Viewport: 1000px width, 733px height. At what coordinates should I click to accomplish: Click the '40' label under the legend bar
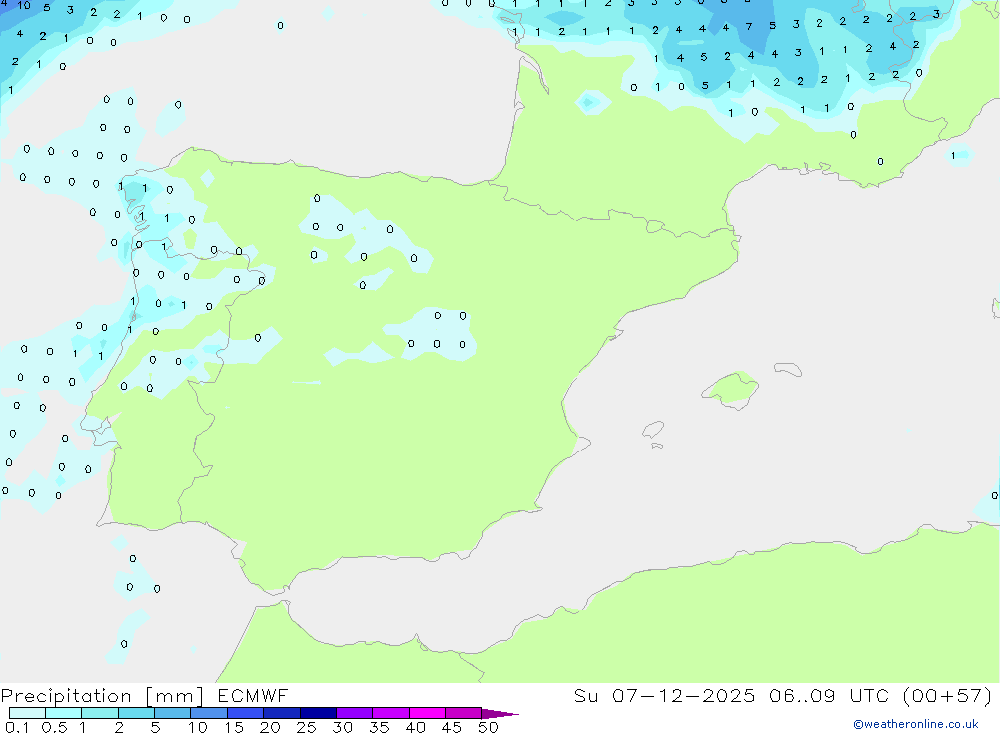pyautogui.click(x=415, y=727)
